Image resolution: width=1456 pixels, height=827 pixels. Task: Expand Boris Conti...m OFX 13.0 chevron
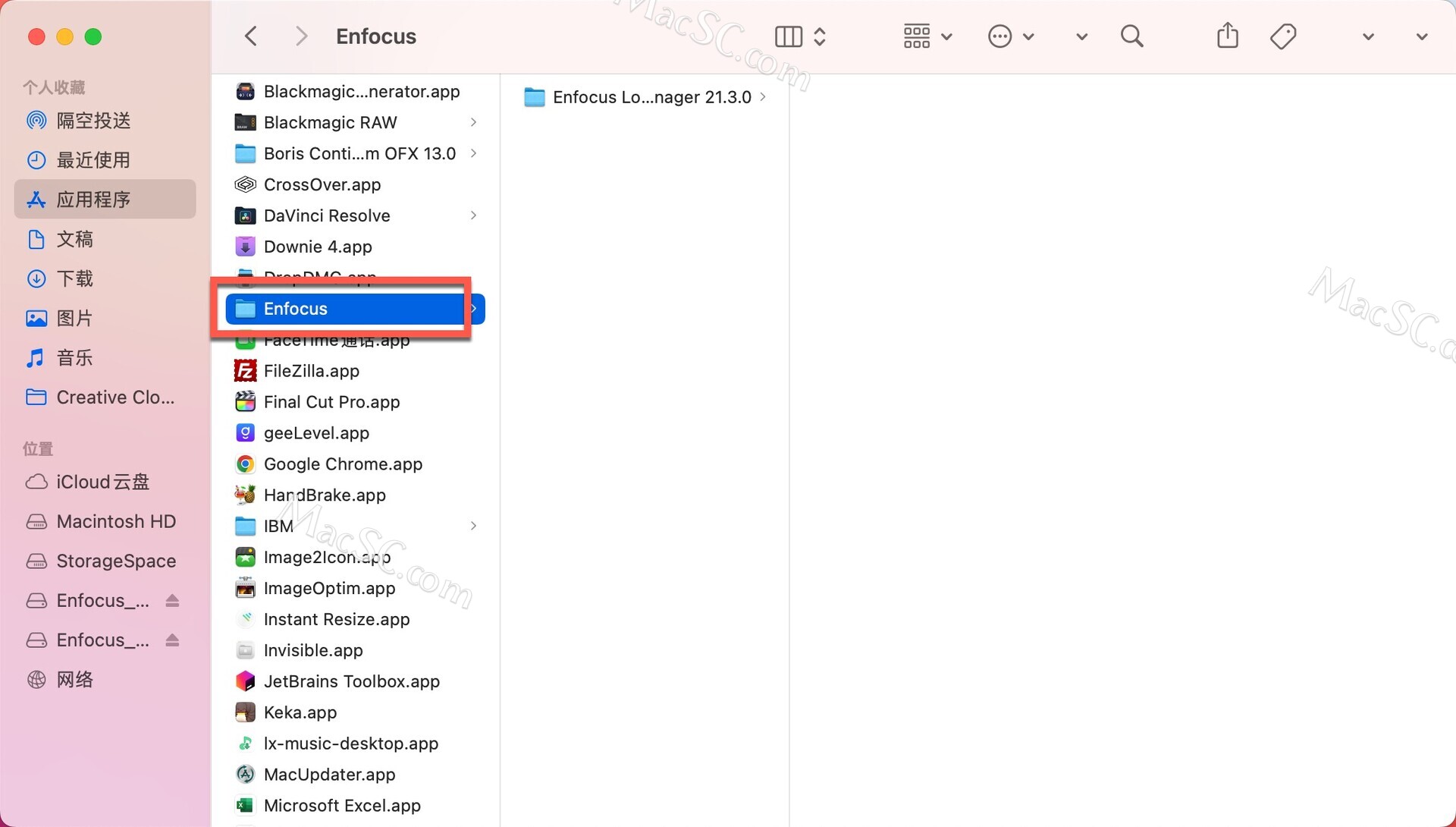(473, 153)
